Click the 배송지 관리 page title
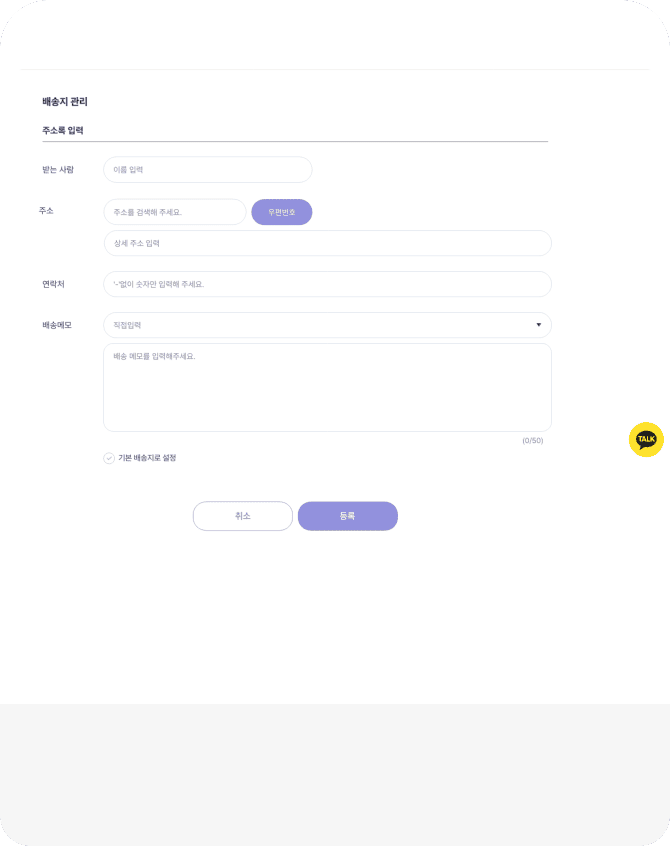 coord(65,102)
